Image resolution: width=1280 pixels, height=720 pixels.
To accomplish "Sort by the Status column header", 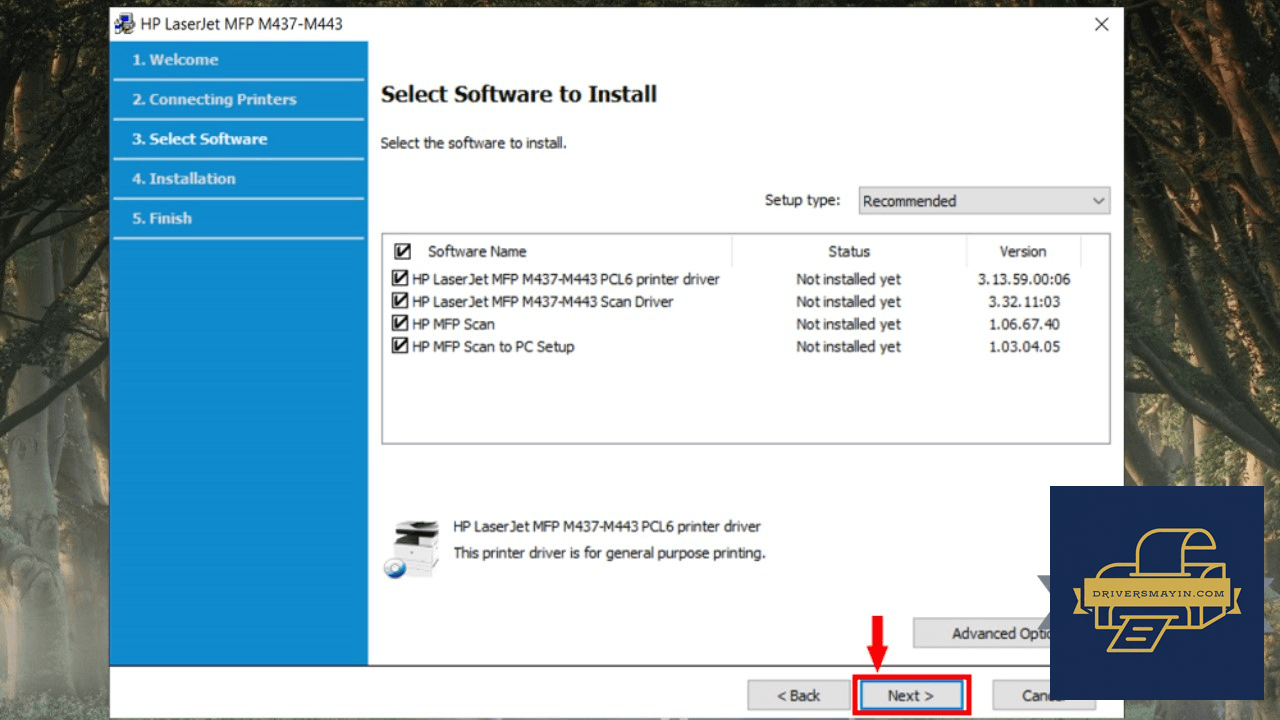I will [x=849, y=252].
